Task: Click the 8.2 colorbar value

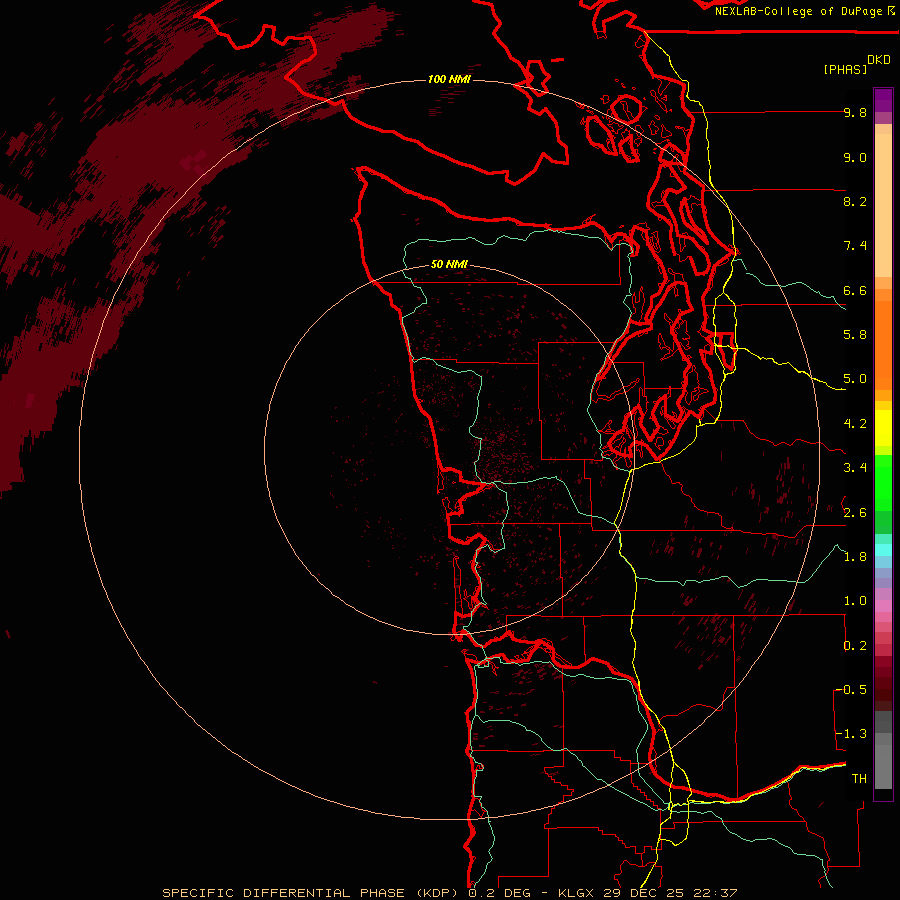Action: click(855, 201)
